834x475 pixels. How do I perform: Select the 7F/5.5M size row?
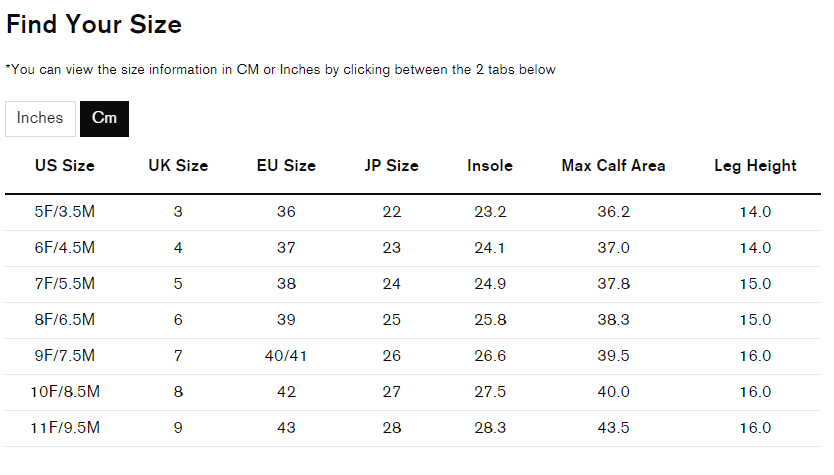coord(413,285)
